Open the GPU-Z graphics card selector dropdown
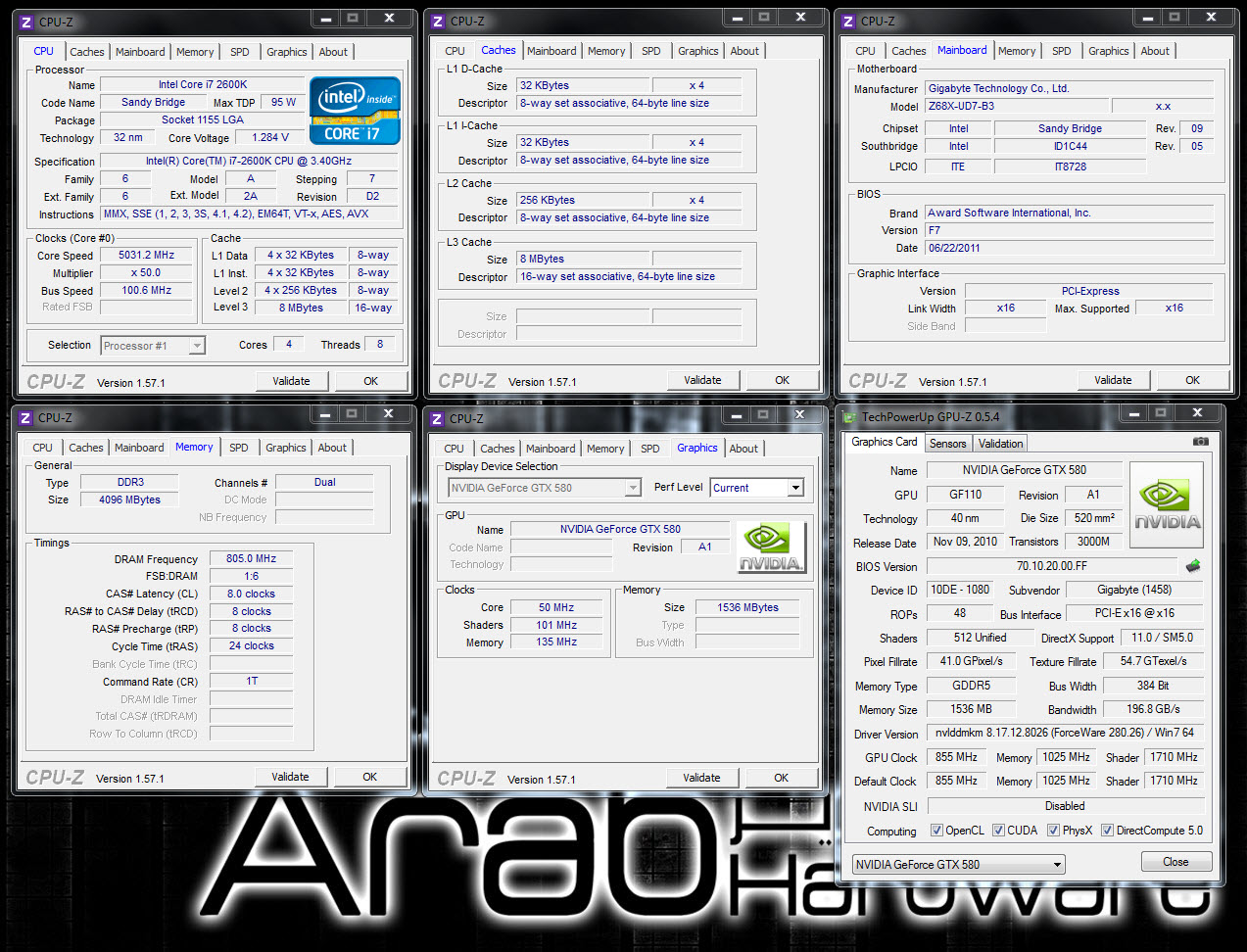This screenshot has height=952, width=1247. (958, 865)
